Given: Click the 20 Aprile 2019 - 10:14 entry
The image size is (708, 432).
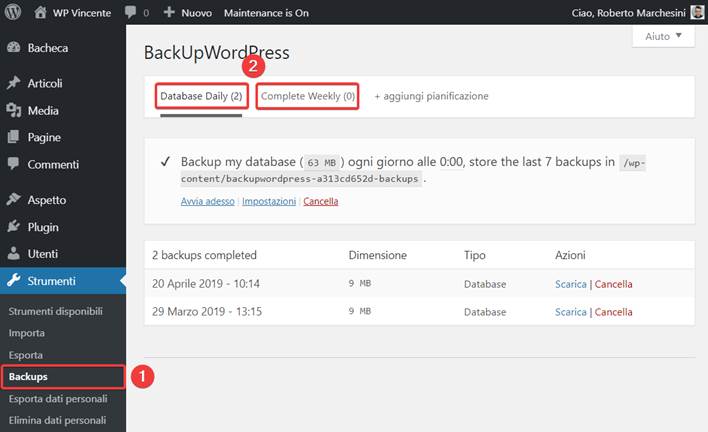Looking at the screenshot, I should pos(206,283).
